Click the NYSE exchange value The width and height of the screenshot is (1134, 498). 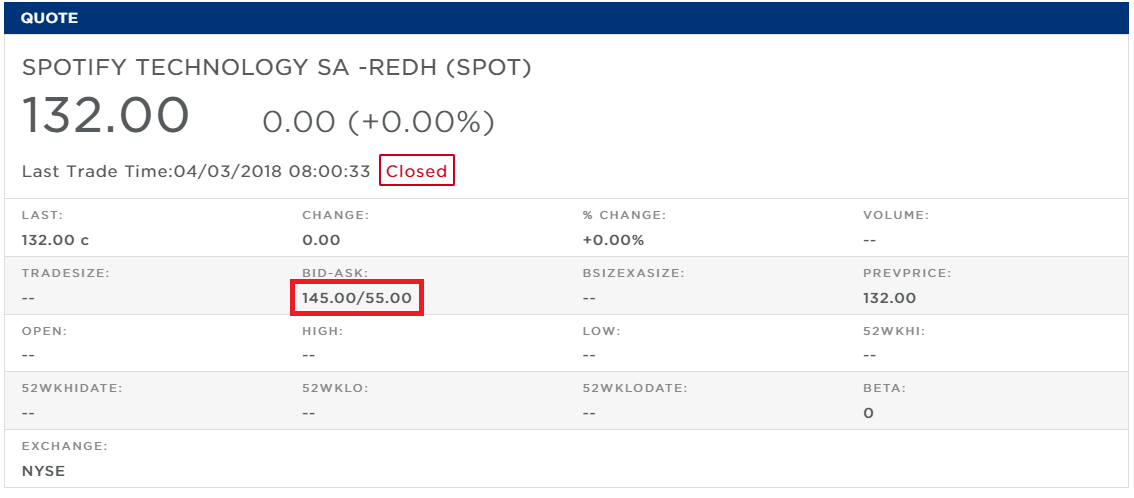coord(43,470)
